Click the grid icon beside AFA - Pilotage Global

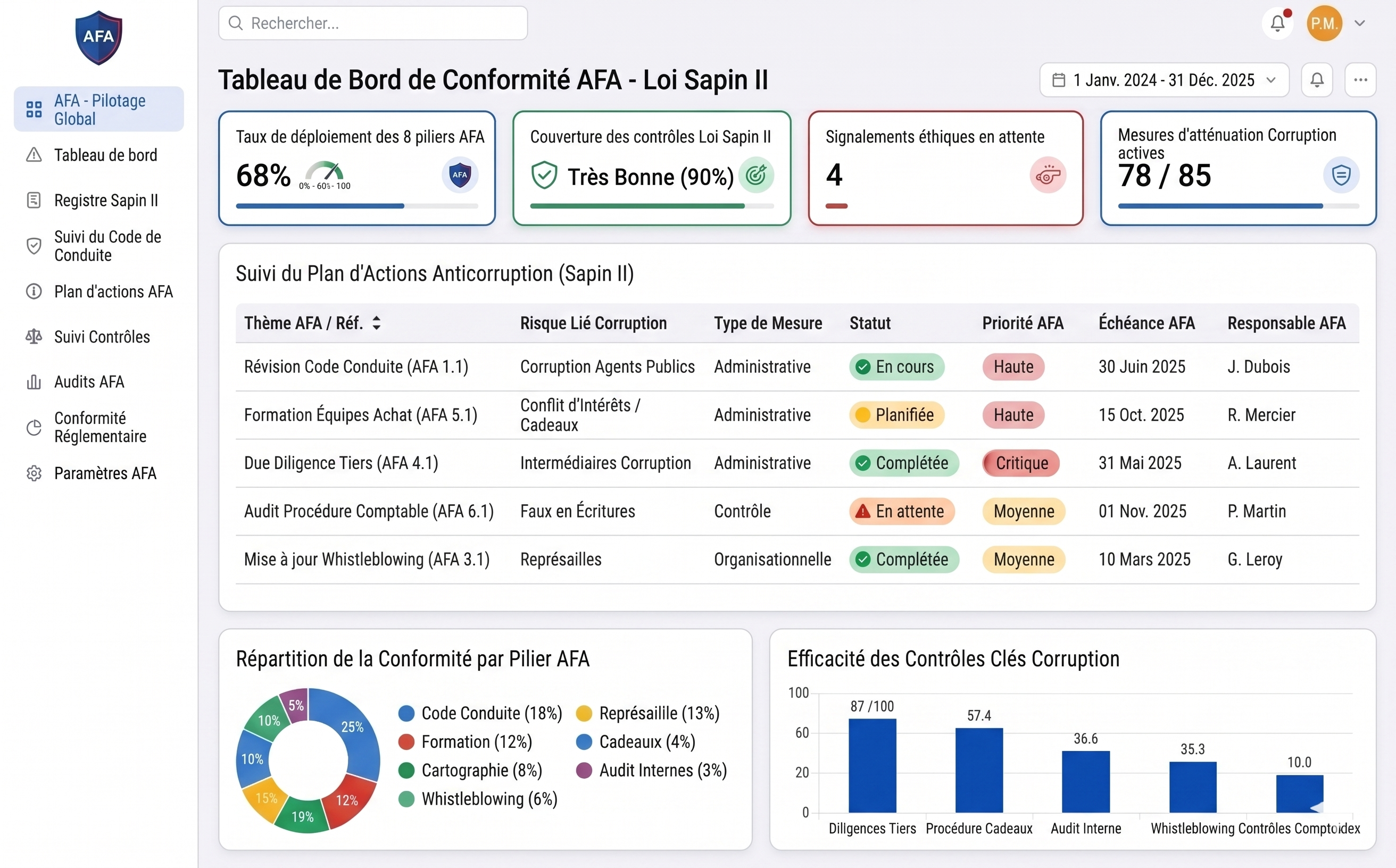click(x=34, y=110)
